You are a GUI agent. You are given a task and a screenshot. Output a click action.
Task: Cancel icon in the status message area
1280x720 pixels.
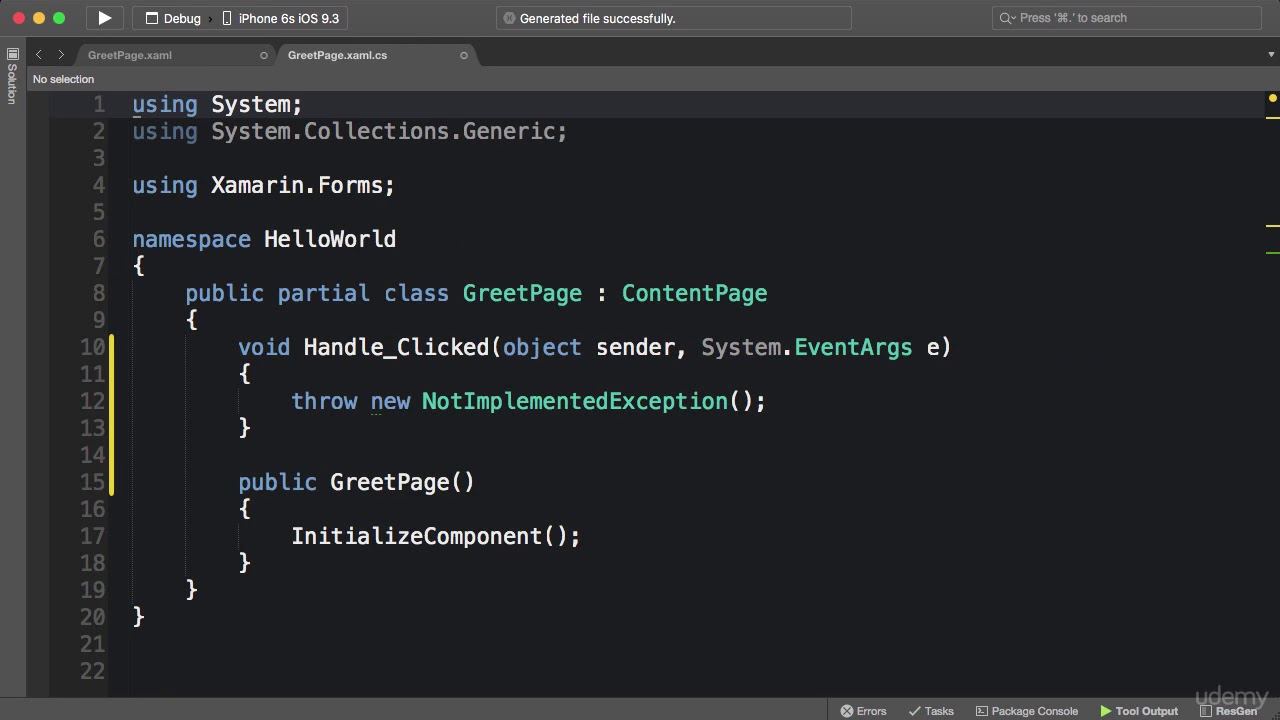pos(509,18)
